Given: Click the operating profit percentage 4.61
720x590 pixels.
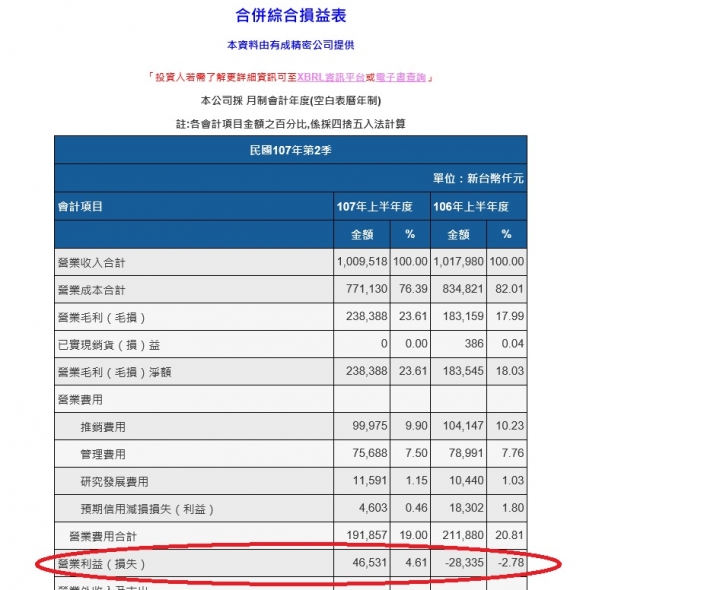Looking at the screenshot, I should (x=416, y=562).
